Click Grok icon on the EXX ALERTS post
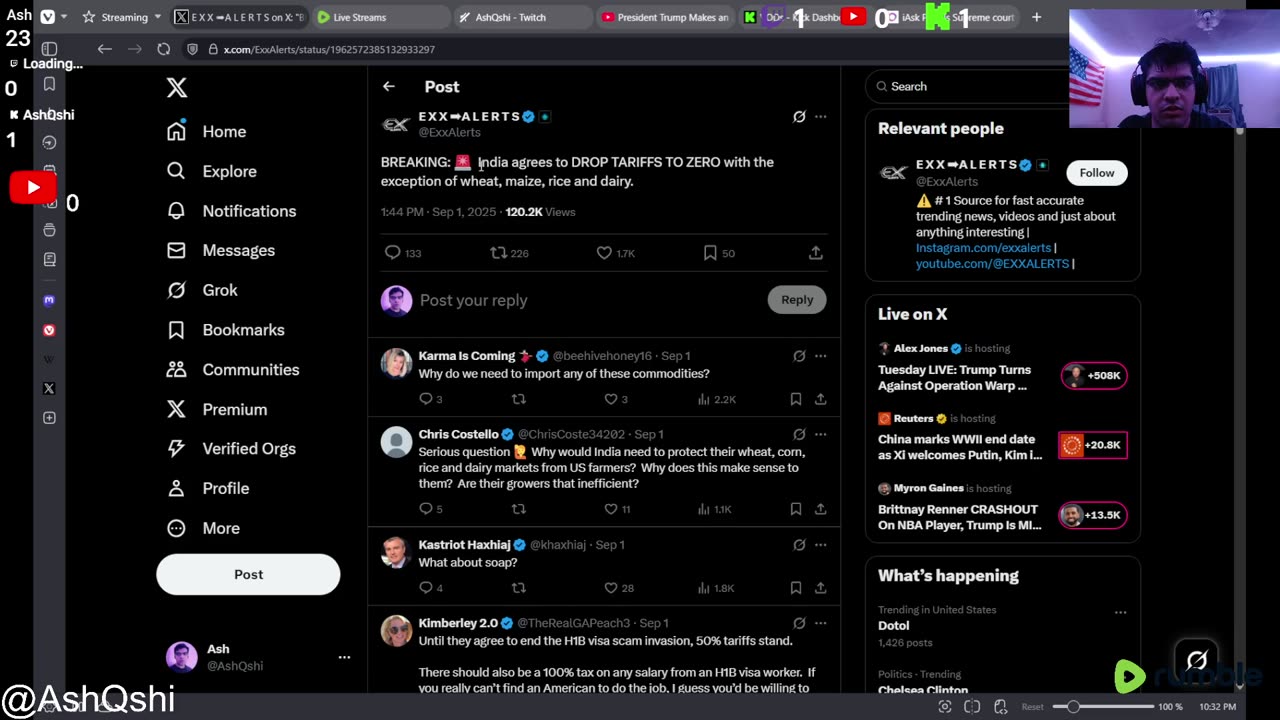The width and height of the screenshot is (1280, 720). point(799,117)
